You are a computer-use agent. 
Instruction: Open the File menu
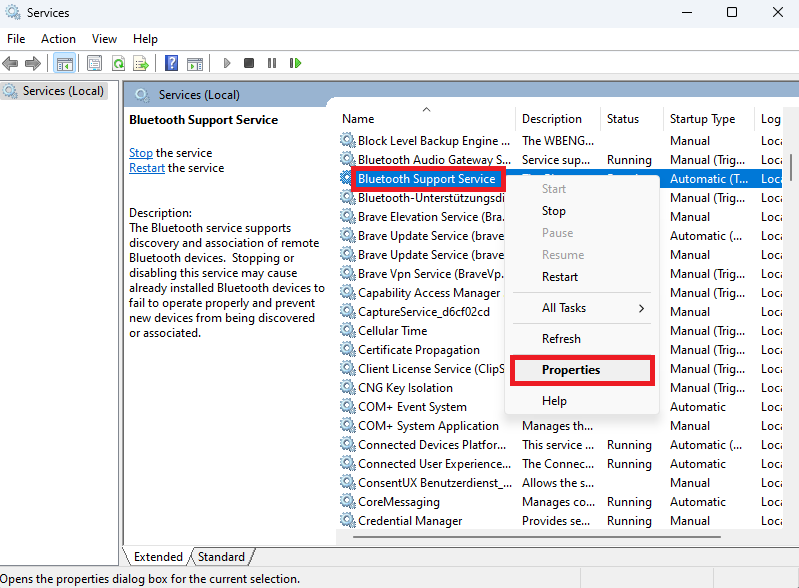(16, 39)
